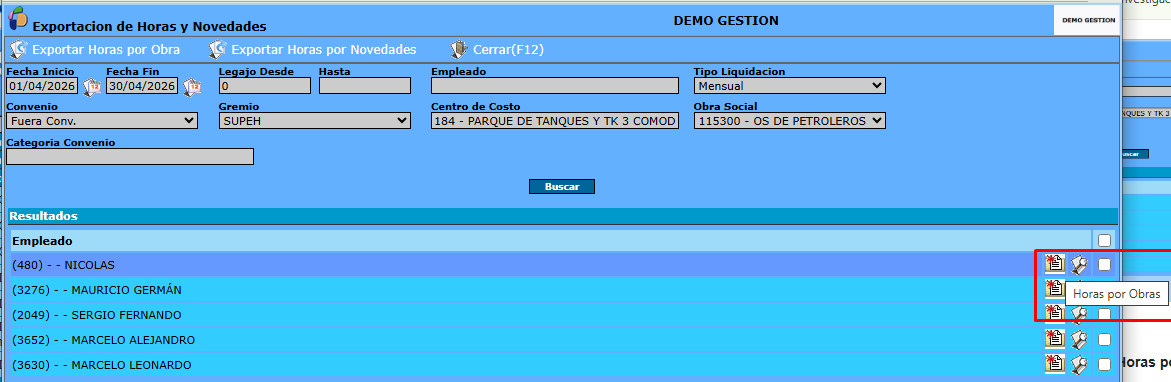The width and height of the screenshot is (1171, 382).
Task: Select the row (3276) - - MAURICIO GERMÁN
Action: pos(564,289)
